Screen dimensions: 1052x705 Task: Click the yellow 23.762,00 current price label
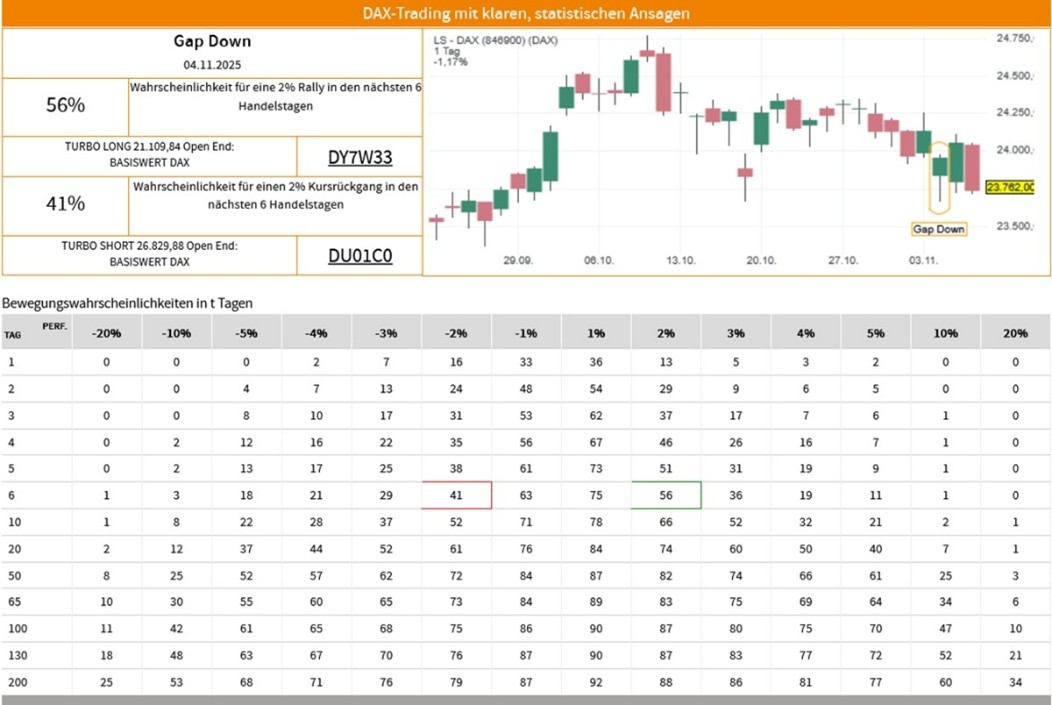(x=1010, y=187)
